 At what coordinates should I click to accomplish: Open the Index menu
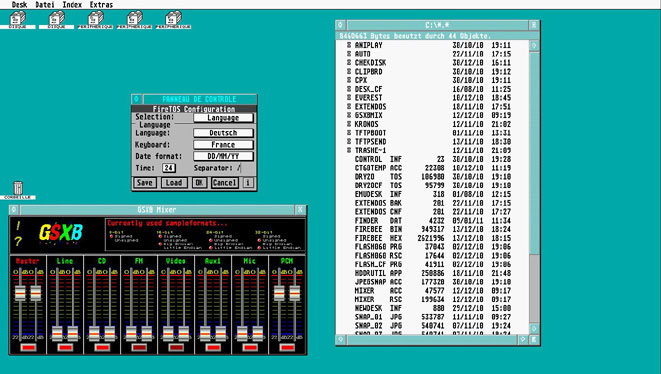pyautogui.click(x=72, y=5)
